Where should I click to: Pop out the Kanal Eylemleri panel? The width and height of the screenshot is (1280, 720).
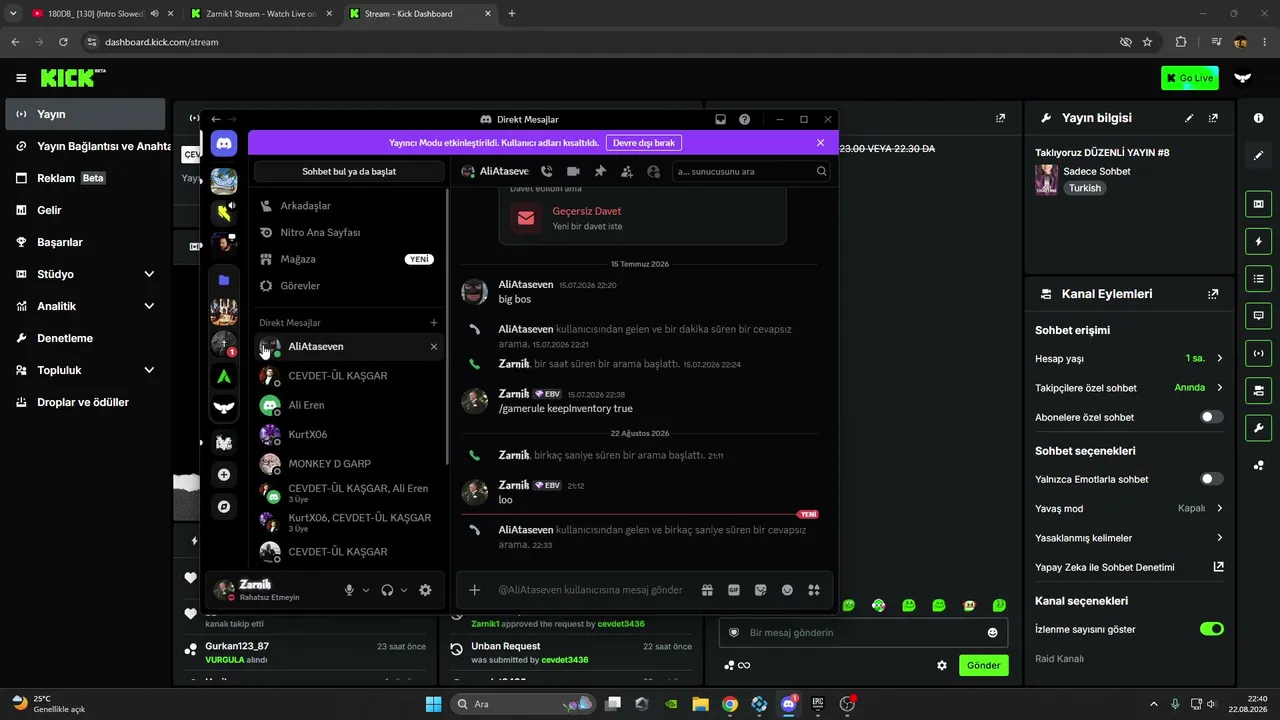tap(1213, 294)
